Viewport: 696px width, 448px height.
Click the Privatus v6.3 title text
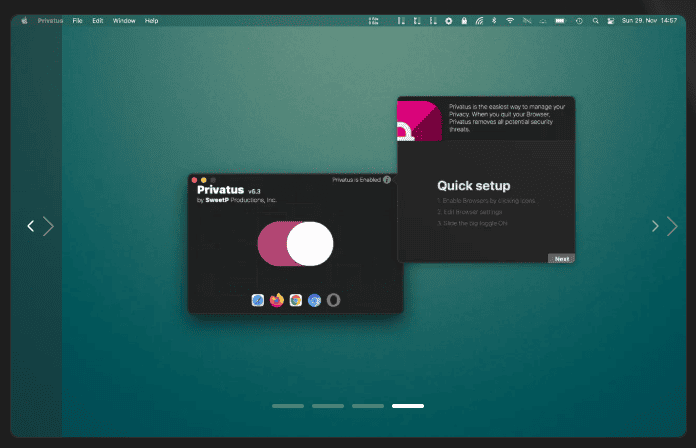tap(229, 190)
